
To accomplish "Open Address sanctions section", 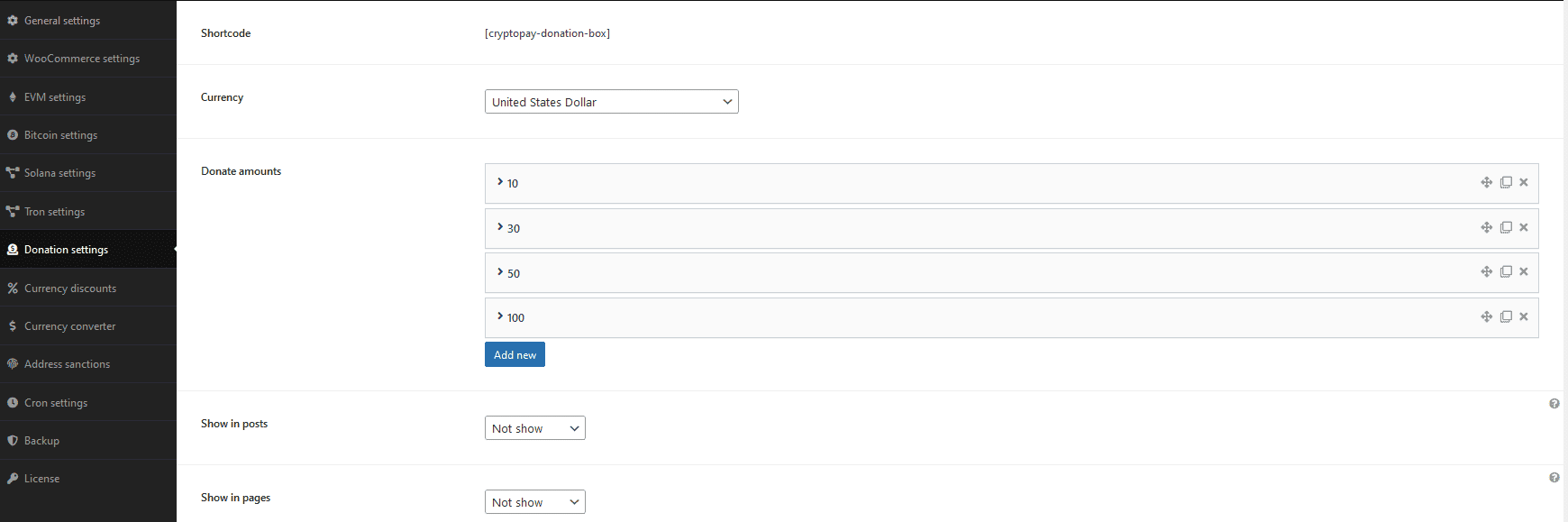I will tap(88, 364).
